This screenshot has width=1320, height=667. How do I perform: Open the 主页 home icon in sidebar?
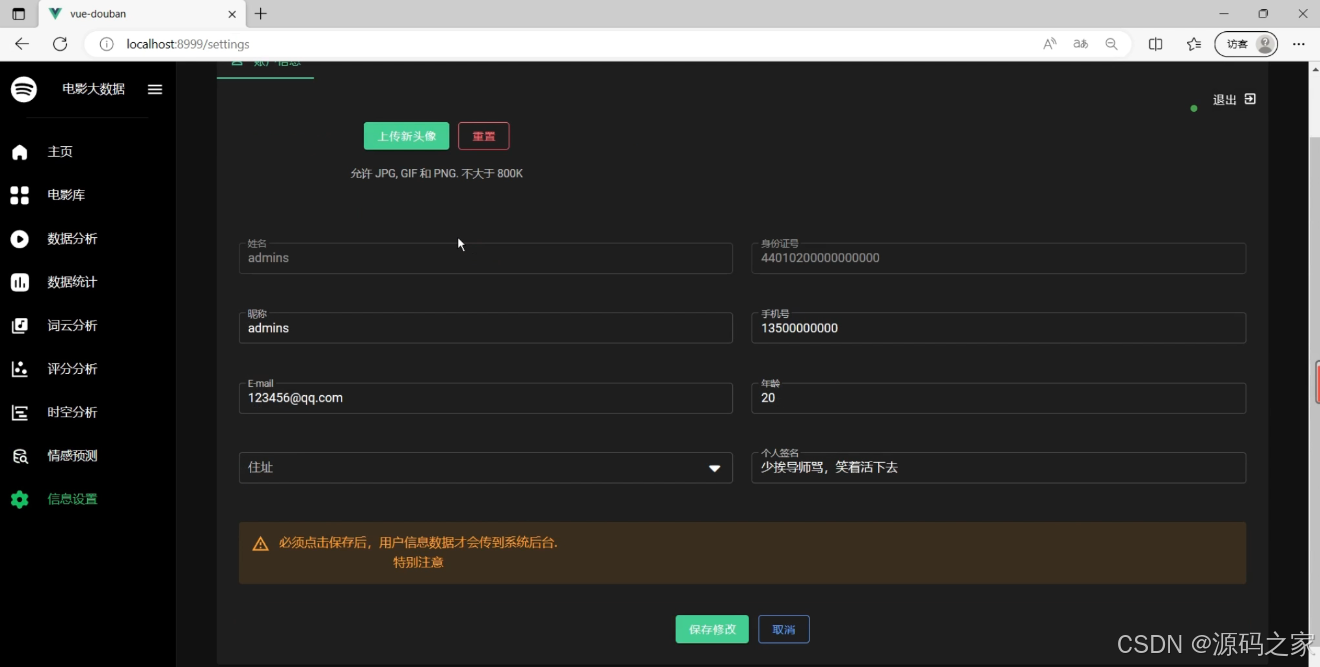click(x=19, y=151)
